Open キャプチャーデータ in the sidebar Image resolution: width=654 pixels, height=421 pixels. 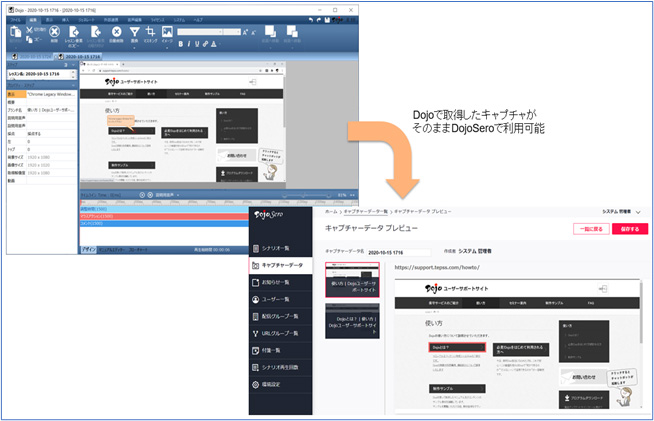[281, 265]
